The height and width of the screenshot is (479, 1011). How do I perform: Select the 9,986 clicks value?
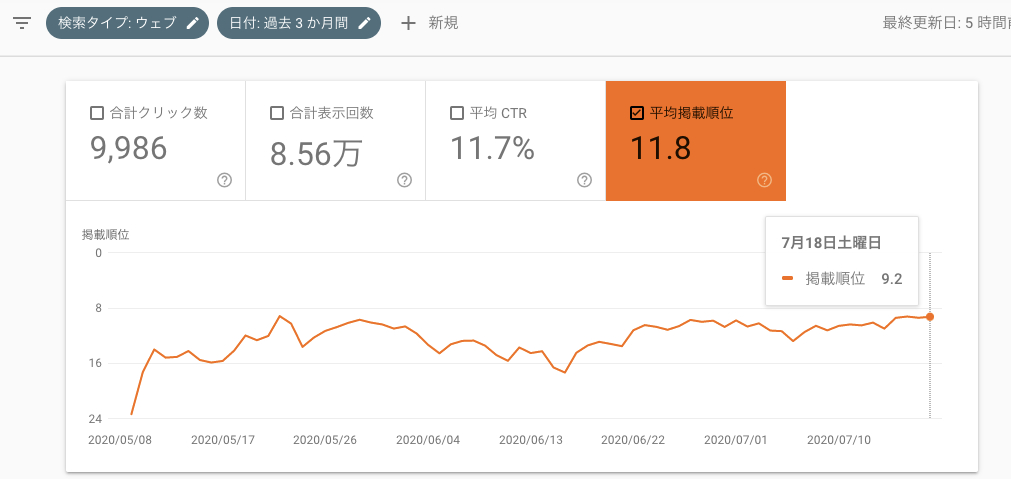pos(128,148)
